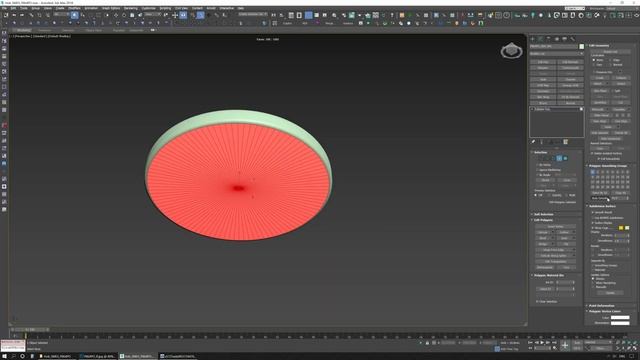Open the Customize menu
The height and width of the screenshot is (360, 640).
(x=149, y=8)
